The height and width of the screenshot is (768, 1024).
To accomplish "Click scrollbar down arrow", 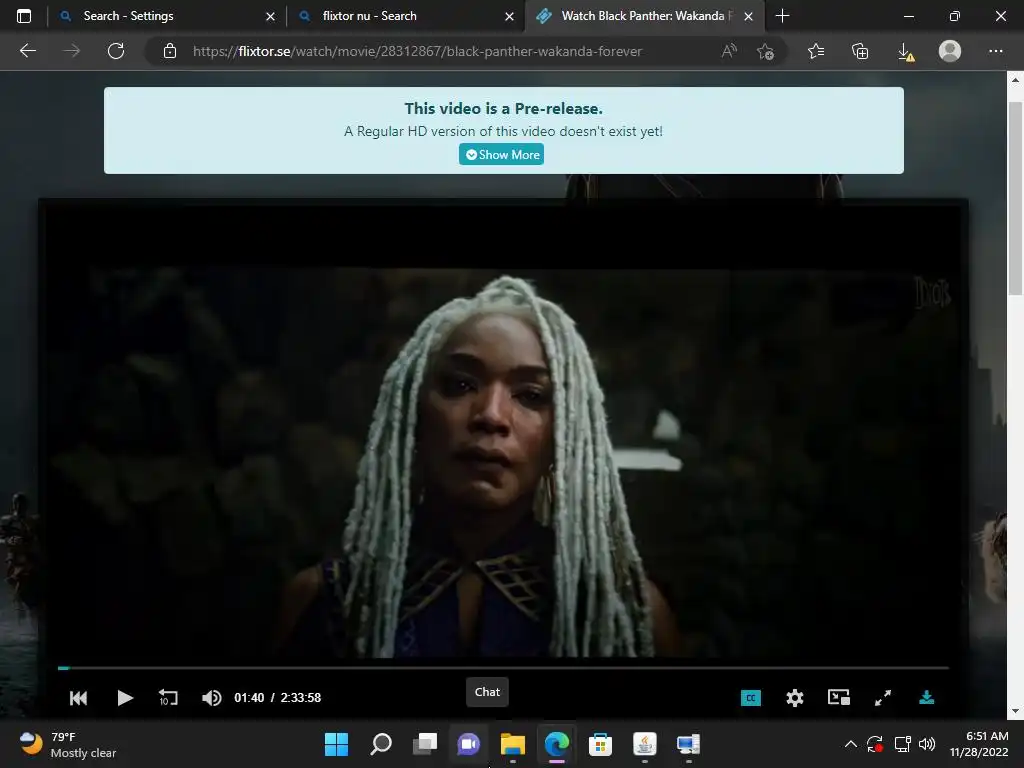I will pyautogui.click(x=1015, y=711).
